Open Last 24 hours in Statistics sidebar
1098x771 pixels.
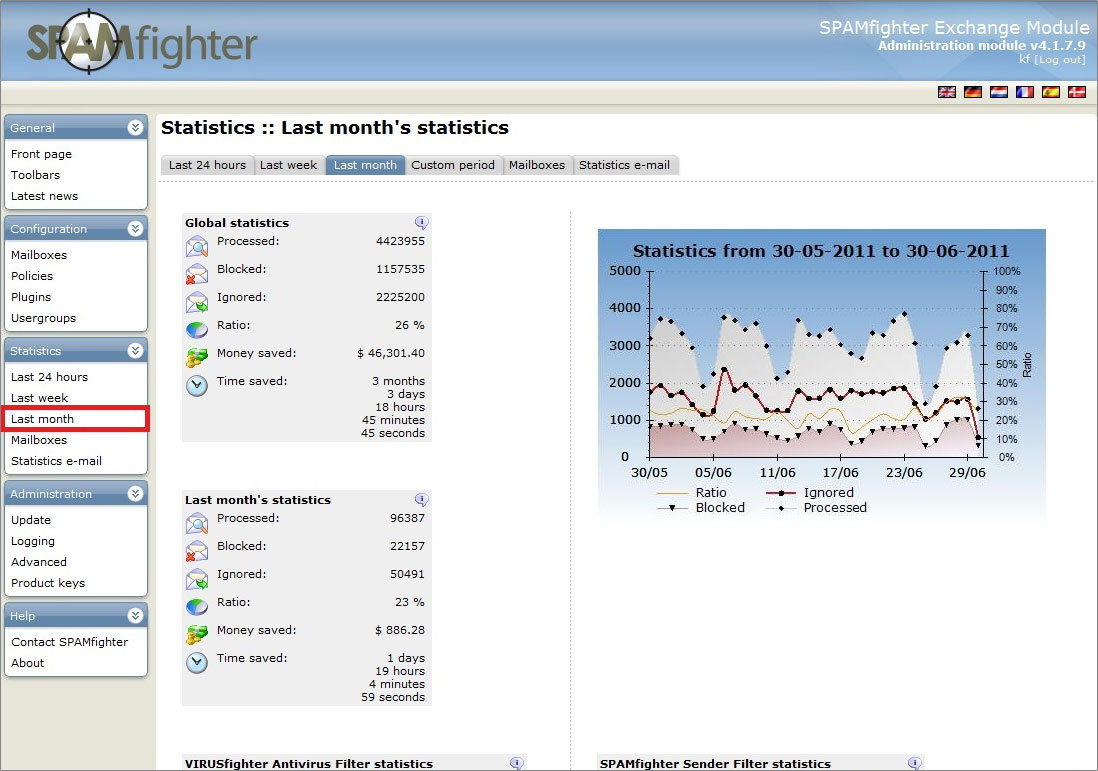[50, 377]
